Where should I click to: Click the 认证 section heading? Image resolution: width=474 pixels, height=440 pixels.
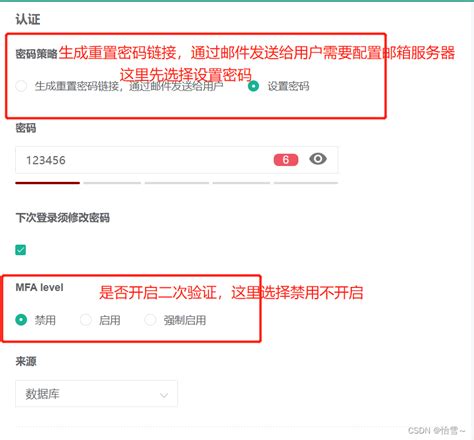(28, 19)
